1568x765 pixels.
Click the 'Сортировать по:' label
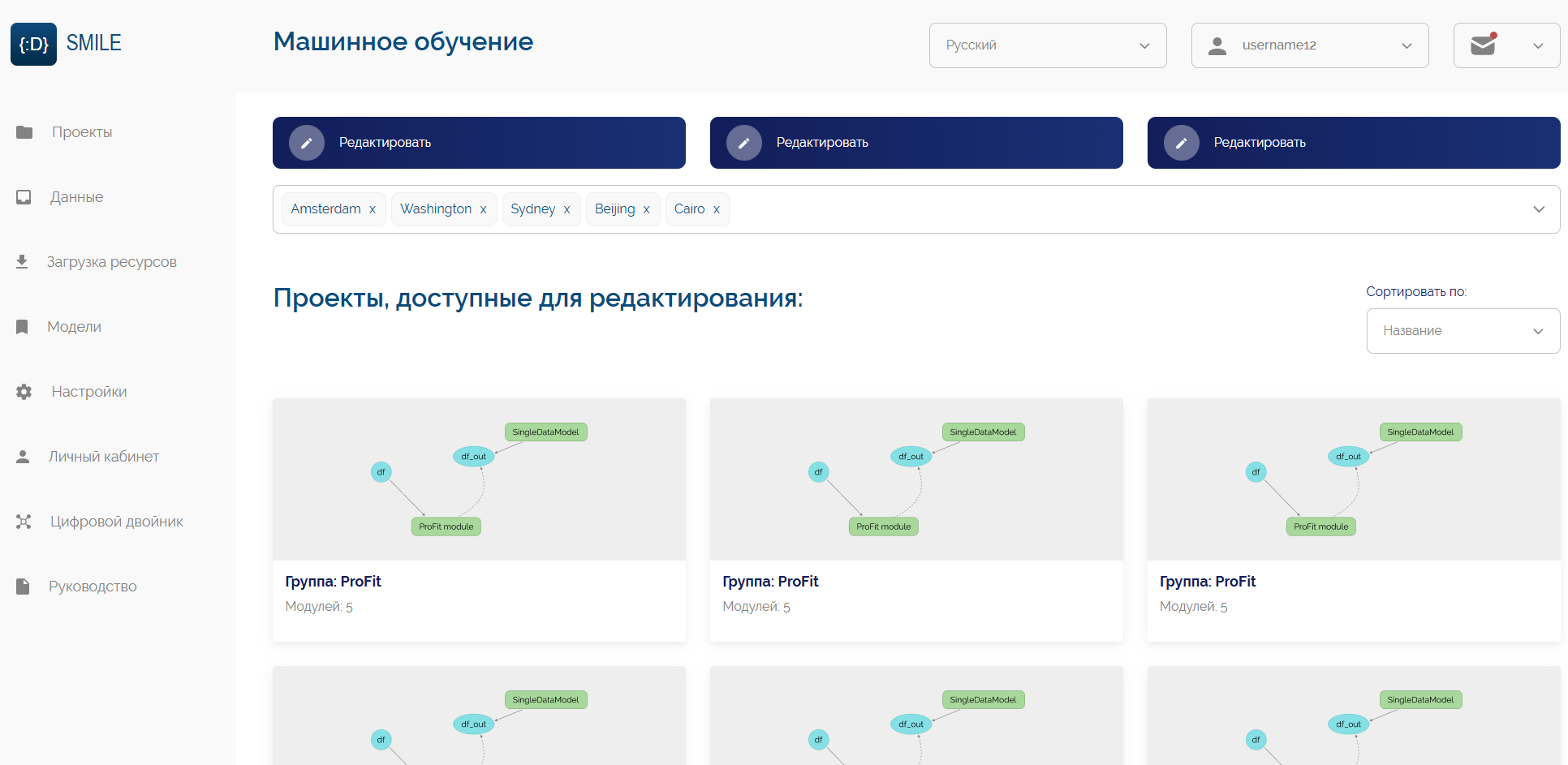point(1416,292)
